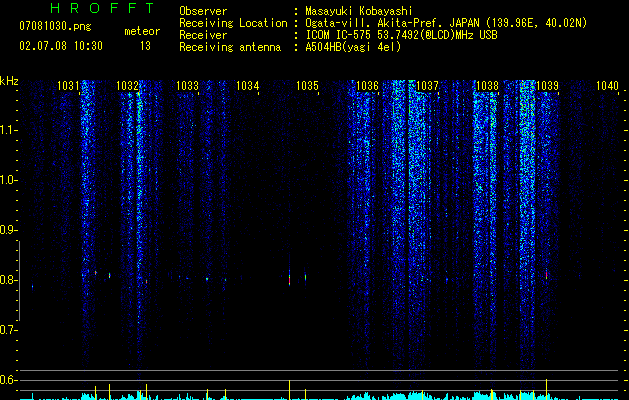Click the Receiver label
Image resolution: width=629 pixels, height=400 pixels.
[x=203, y=35]
